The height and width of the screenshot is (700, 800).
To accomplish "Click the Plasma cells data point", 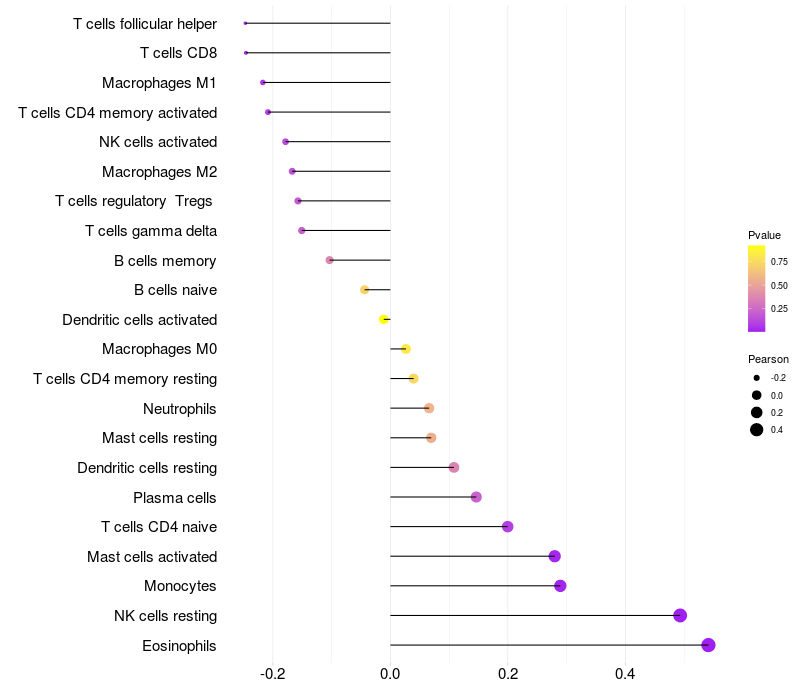I will tap(476, 497).
